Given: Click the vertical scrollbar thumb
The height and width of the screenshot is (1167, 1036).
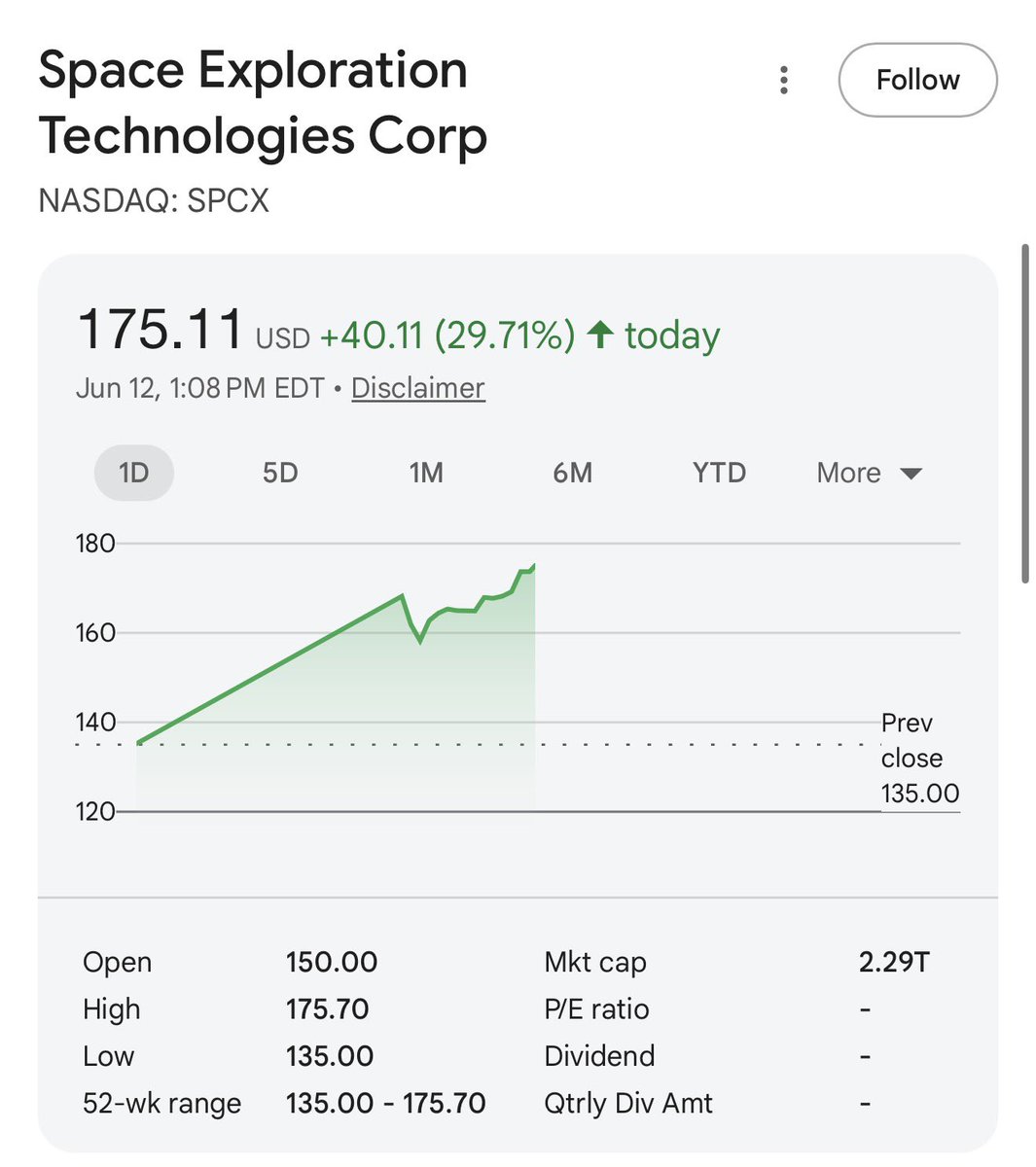Looking at the screenshot, I should 1025,413.
